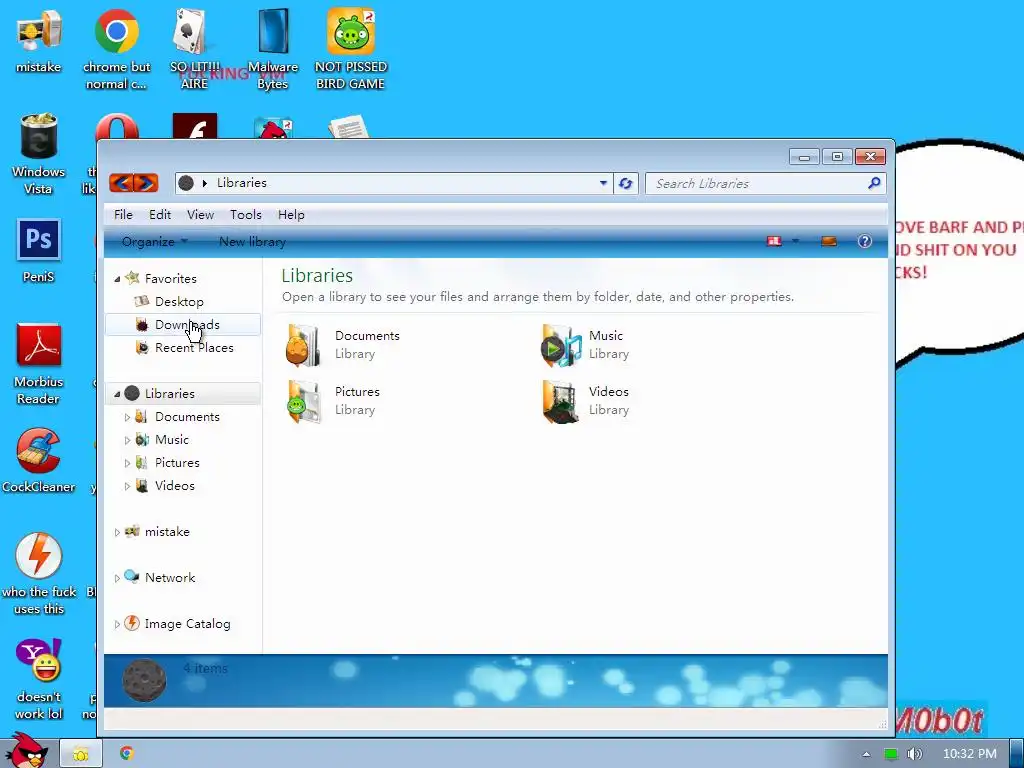Viewport: 1024px width, 768px height.
Task: Collapse the Libraries tree section
Action: 118,394
